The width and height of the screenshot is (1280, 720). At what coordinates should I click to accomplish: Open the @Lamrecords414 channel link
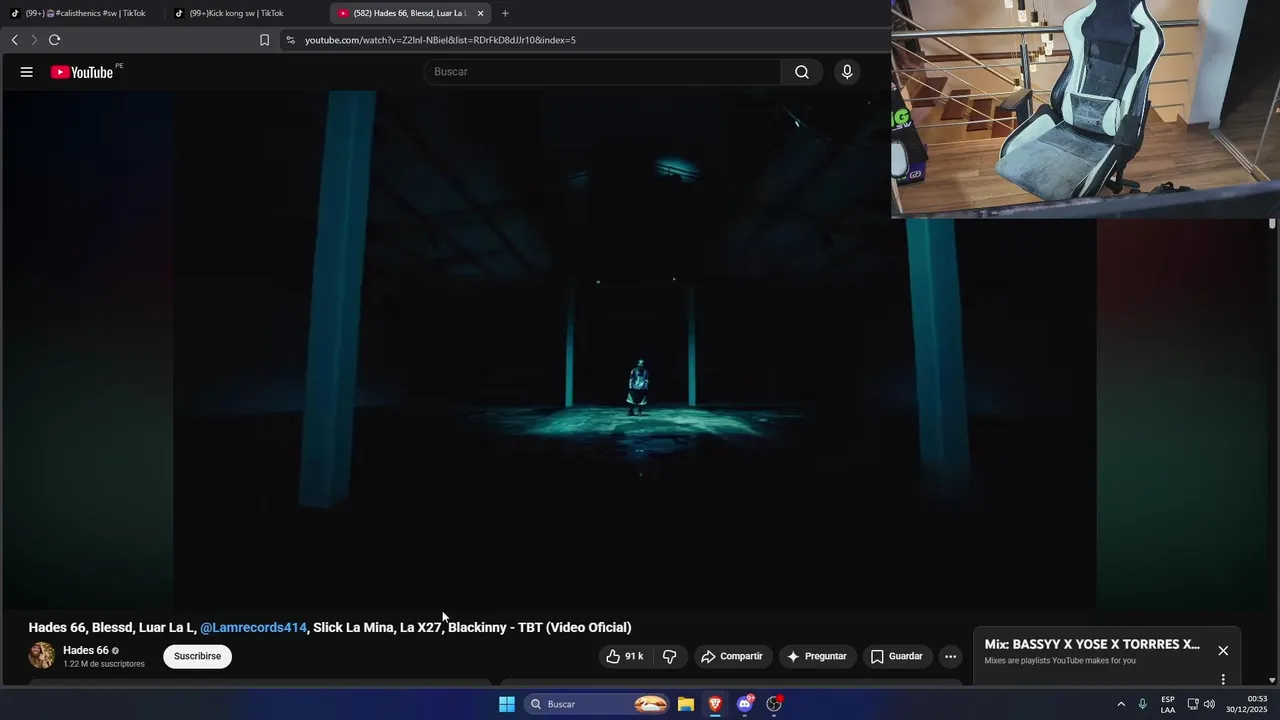pyautogui.click(x=253, y=627)
